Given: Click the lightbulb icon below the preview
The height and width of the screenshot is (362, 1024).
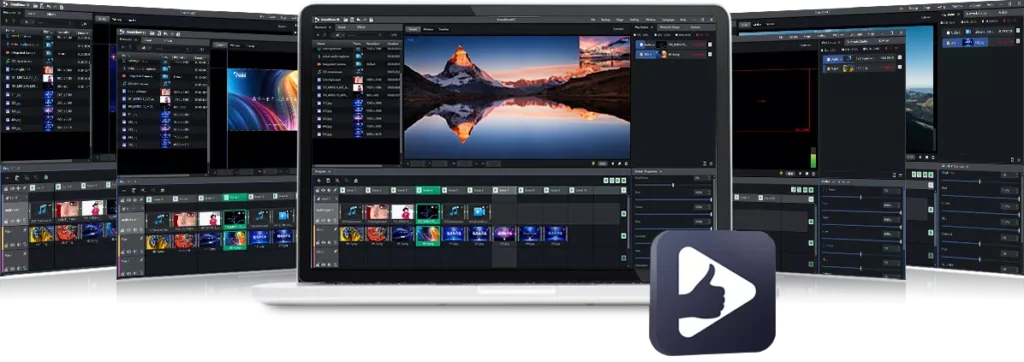Looking at the screenshot, I should point(593,163).
